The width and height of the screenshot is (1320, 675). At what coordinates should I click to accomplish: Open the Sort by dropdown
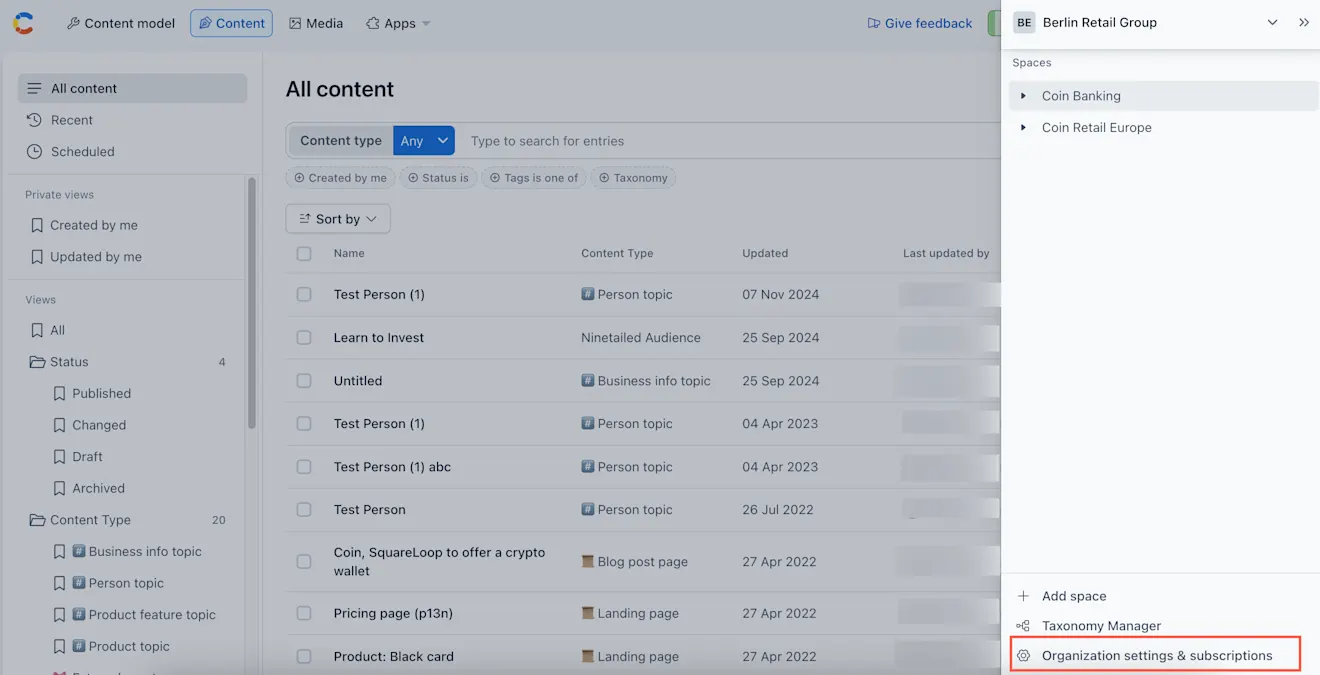(x=338, y=219)
